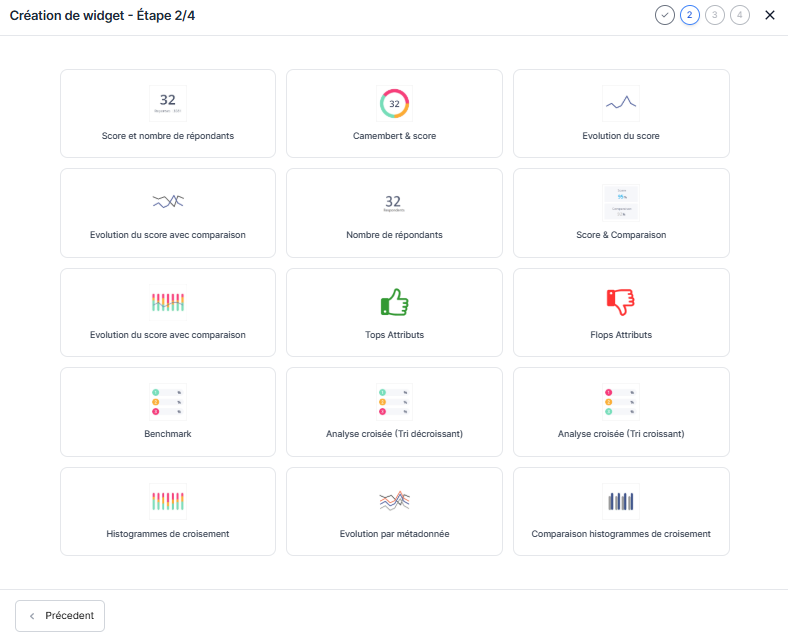The image size is (788, 640).
Task: Click the red thumbs-down Flops Attributs icon
Action: point(620,302)
